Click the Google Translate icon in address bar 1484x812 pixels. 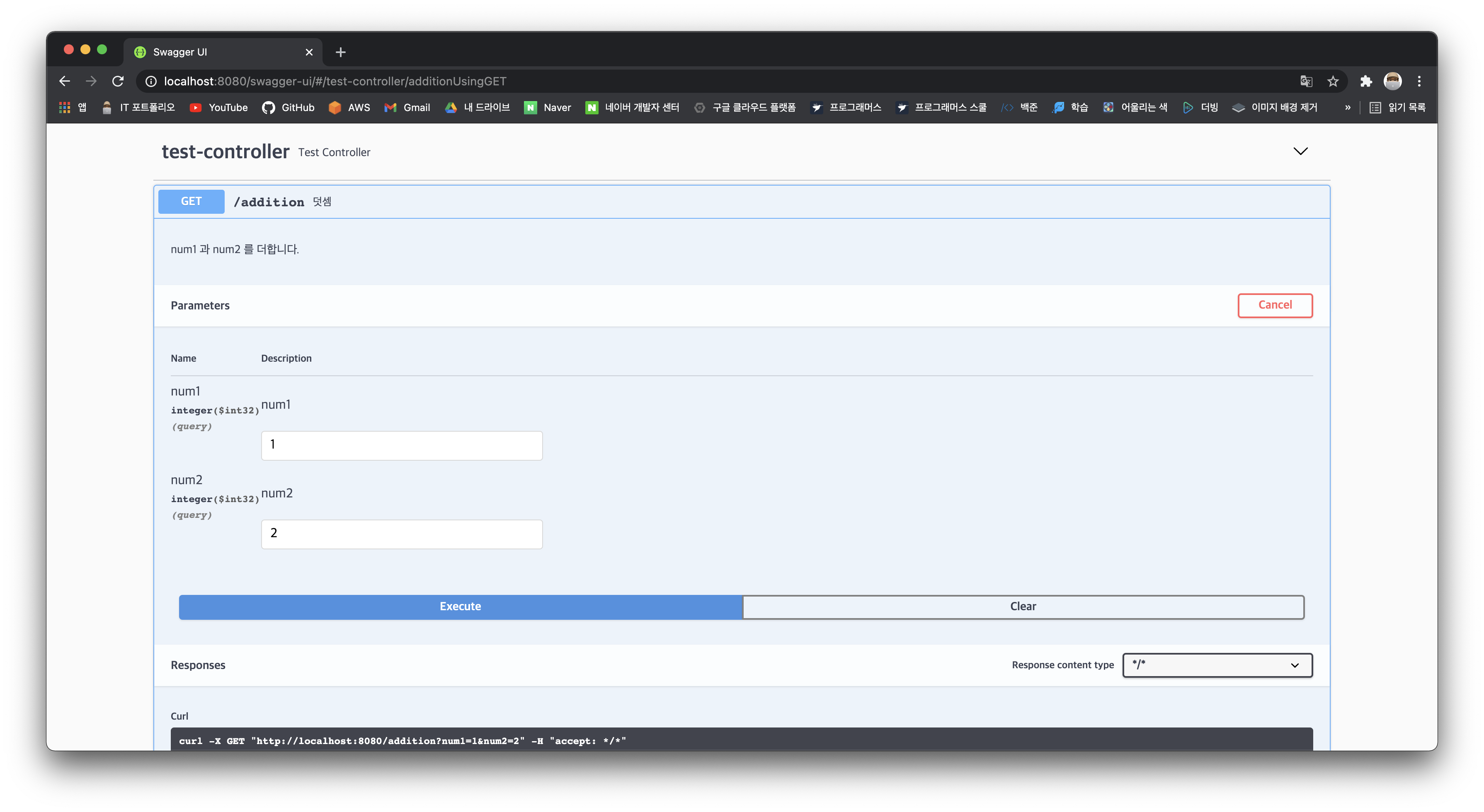click(1306, 81)
